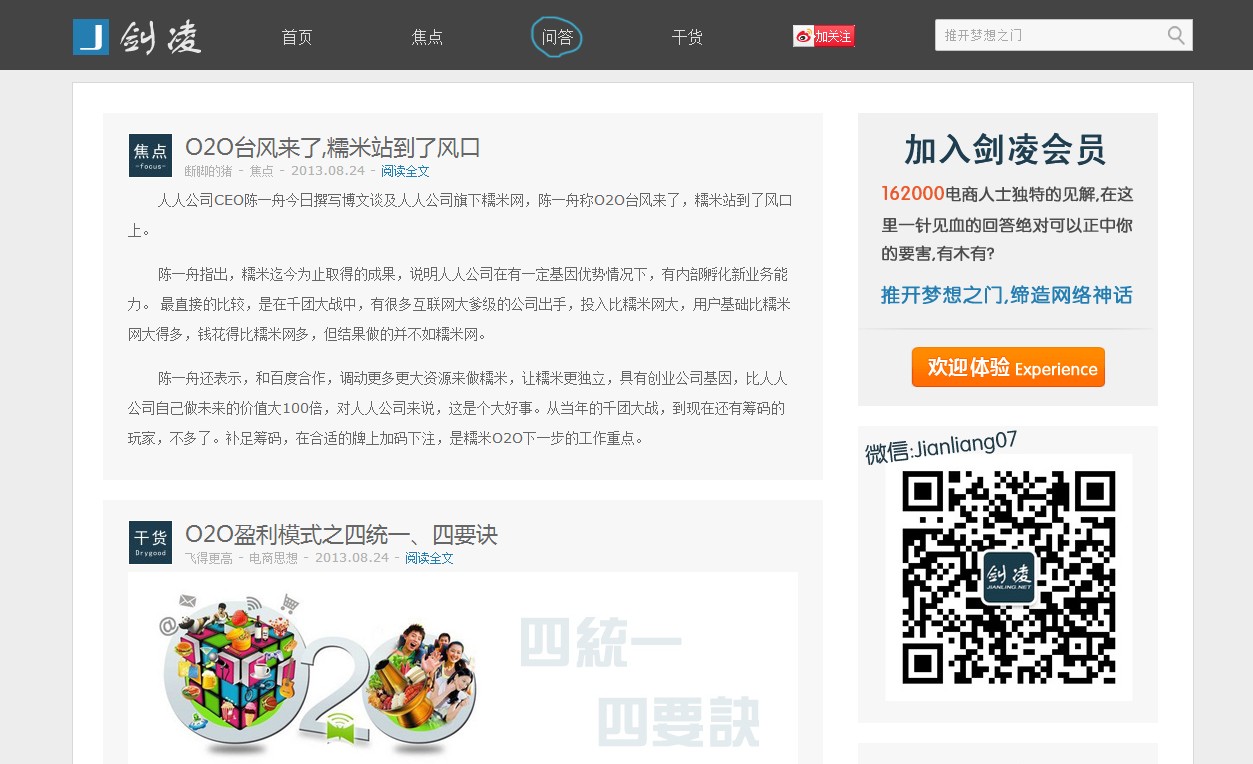Click the 电商思想 category link
This screenshot has height=764, width=1253.
click(x=273, y=558)
